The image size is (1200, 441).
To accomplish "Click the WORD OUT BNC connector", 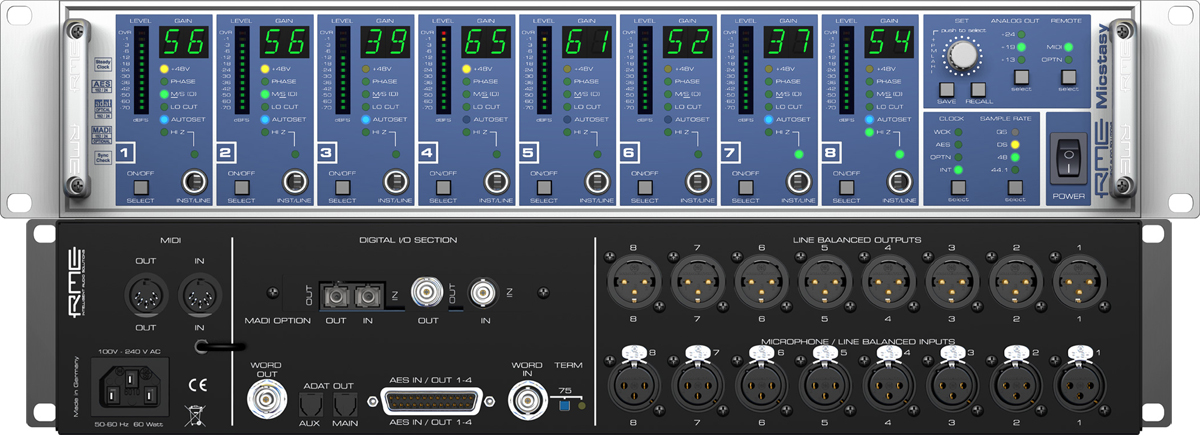I will [266, 400].
